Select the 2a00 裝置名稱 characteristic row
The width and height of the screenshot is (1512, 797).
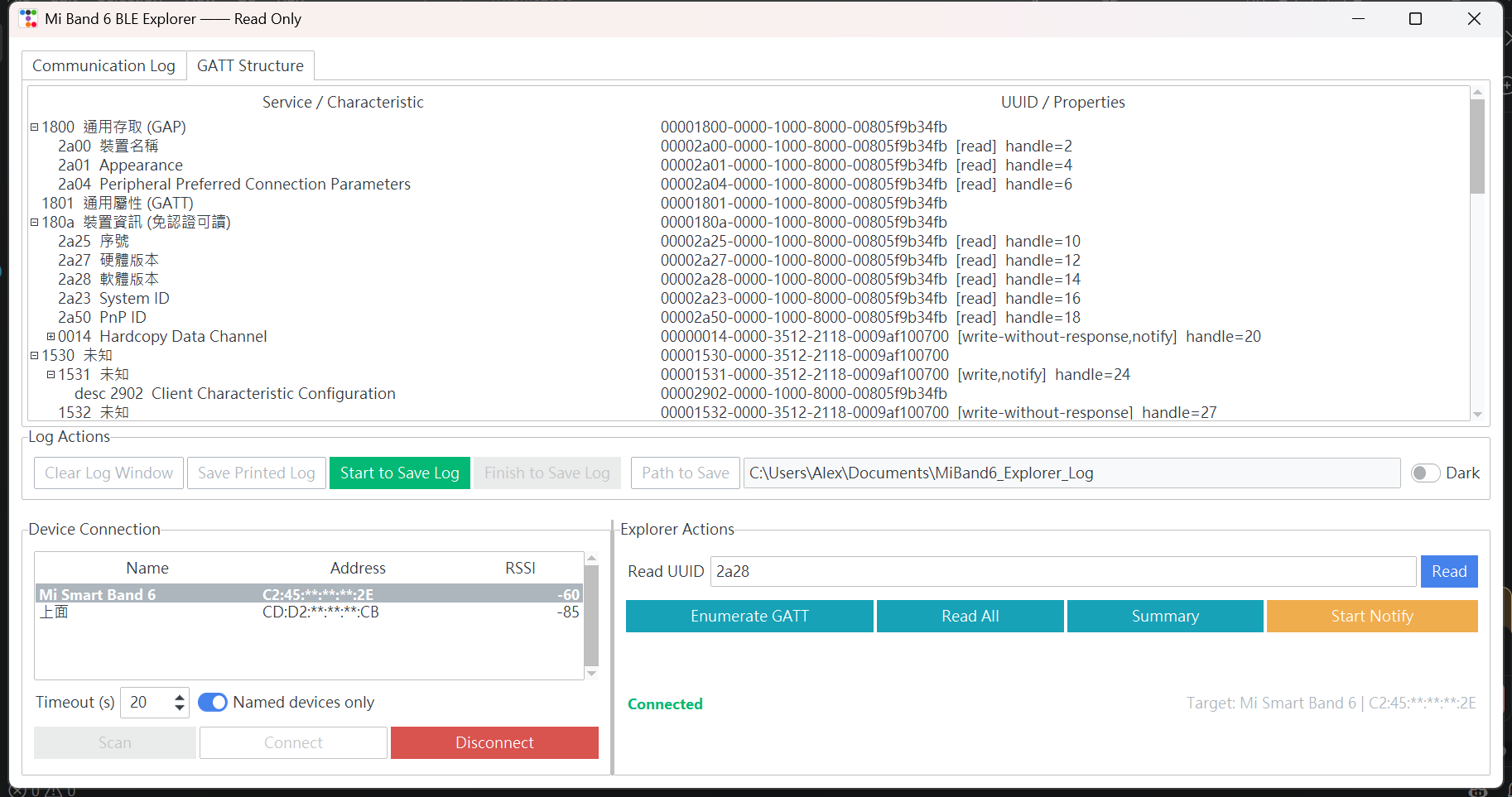click(x=749, y=146)
